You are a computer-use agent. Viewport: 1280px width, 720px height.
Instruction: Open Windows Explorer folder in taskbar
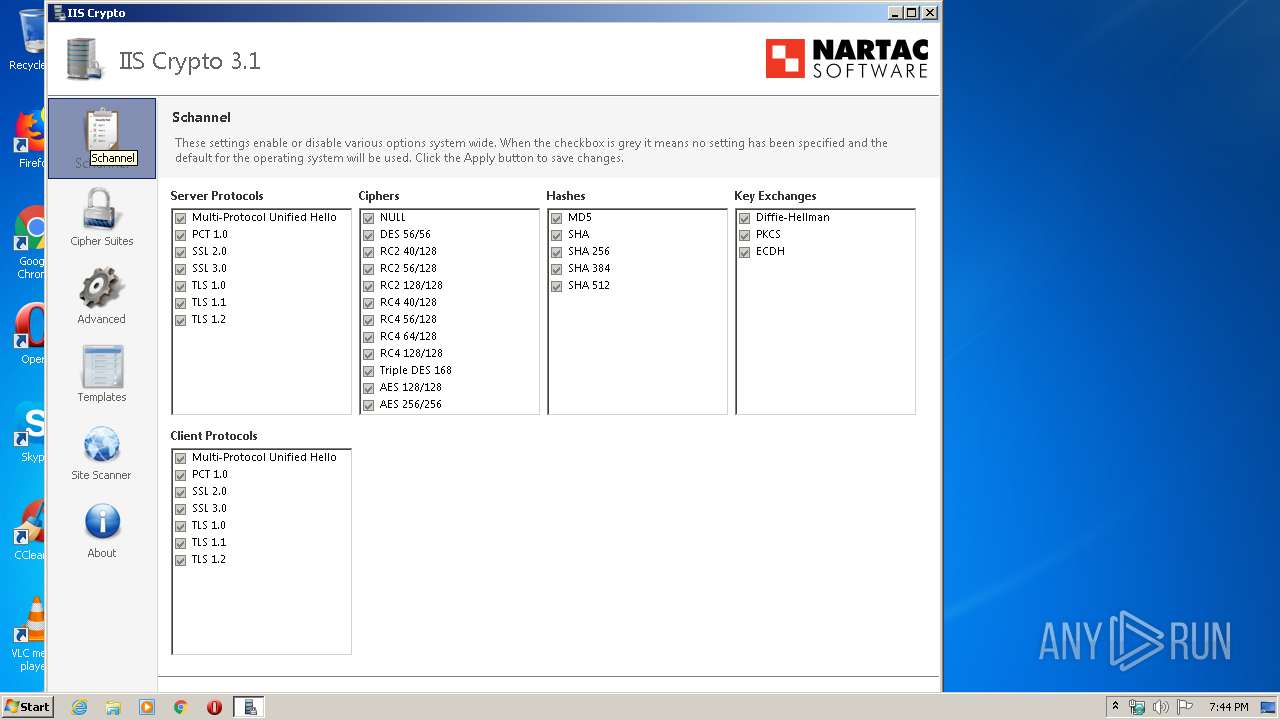coord(113,707)
